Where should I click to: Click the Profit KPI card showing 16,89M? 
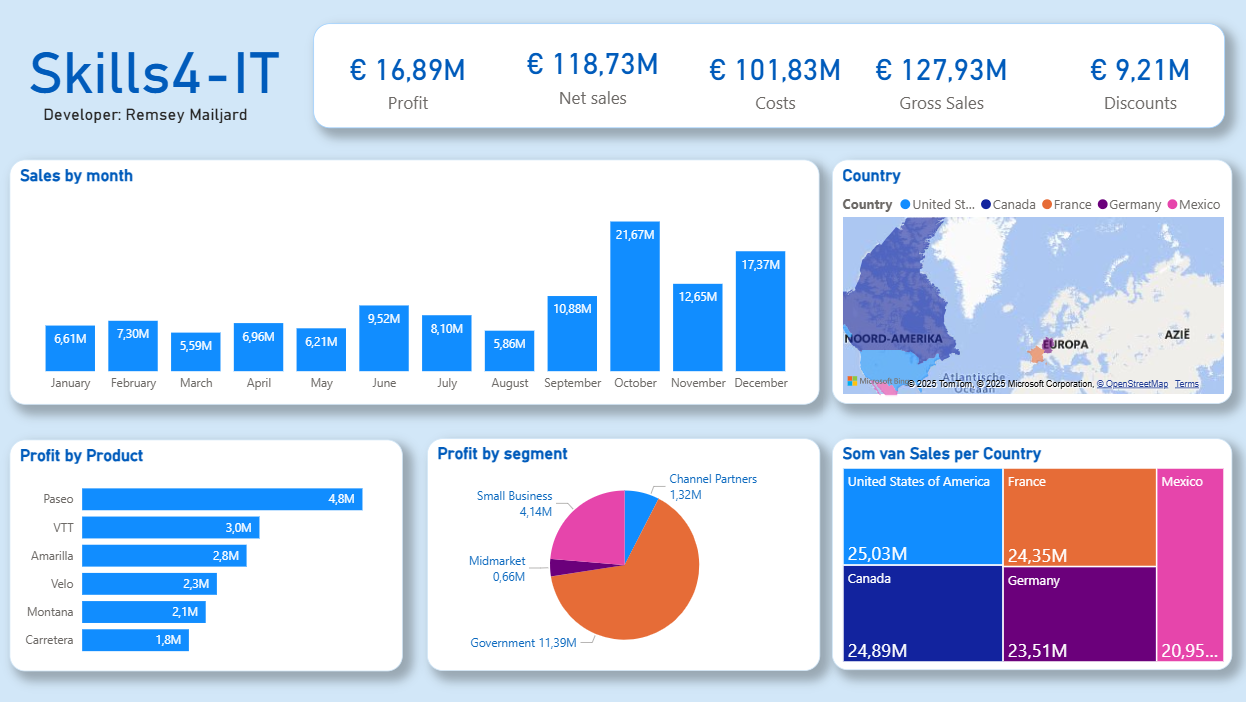408,80
